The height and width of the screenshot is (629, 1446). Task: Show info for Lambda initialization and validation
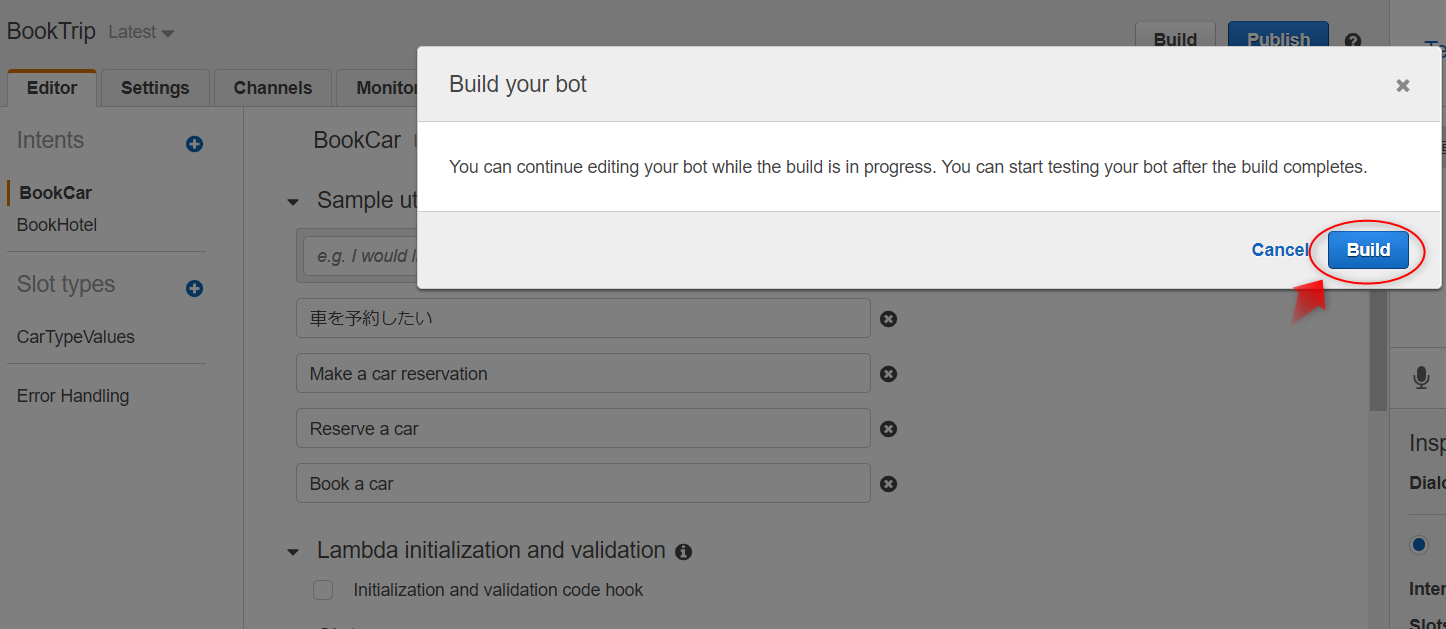(684, 552)
